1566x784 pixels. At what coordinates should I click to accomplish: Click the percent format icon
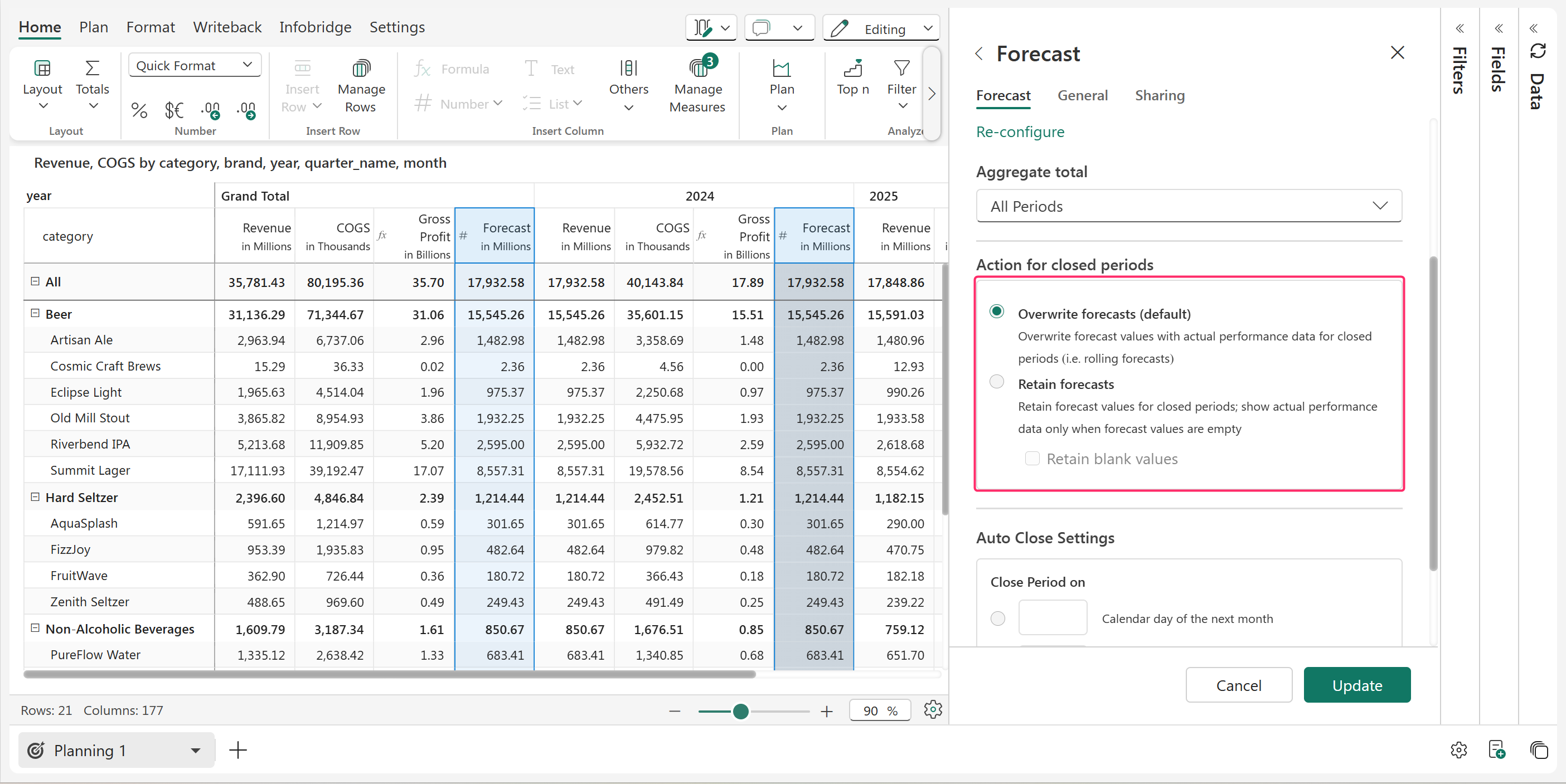(139, 110)
